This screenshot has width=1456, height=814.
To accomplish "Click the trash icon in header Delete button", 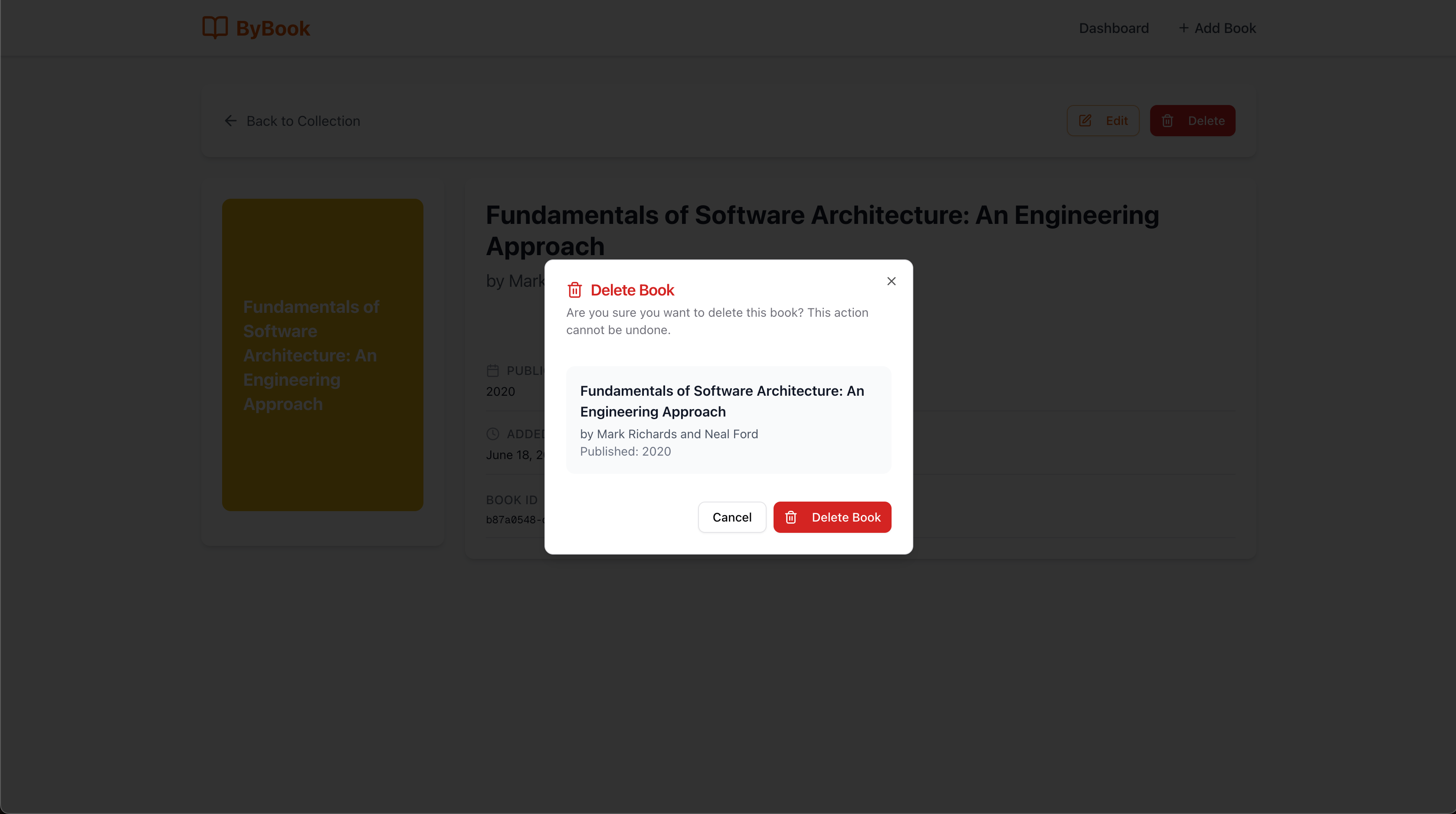I will (1167, 120).
